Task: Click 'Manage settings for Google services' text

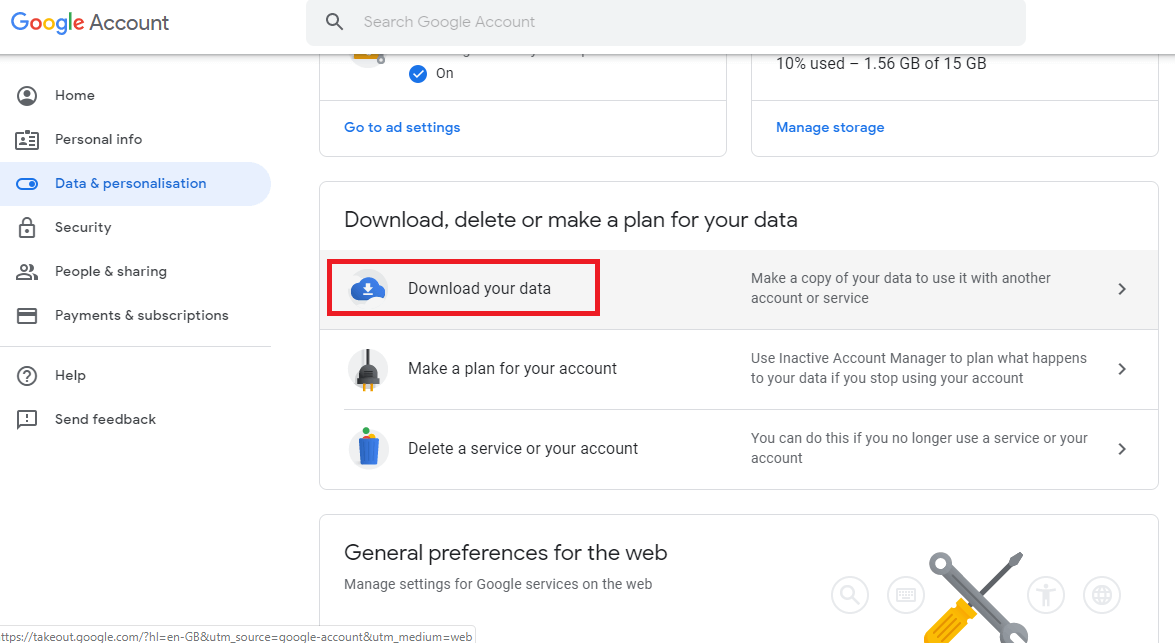Action: pos(498,585)
